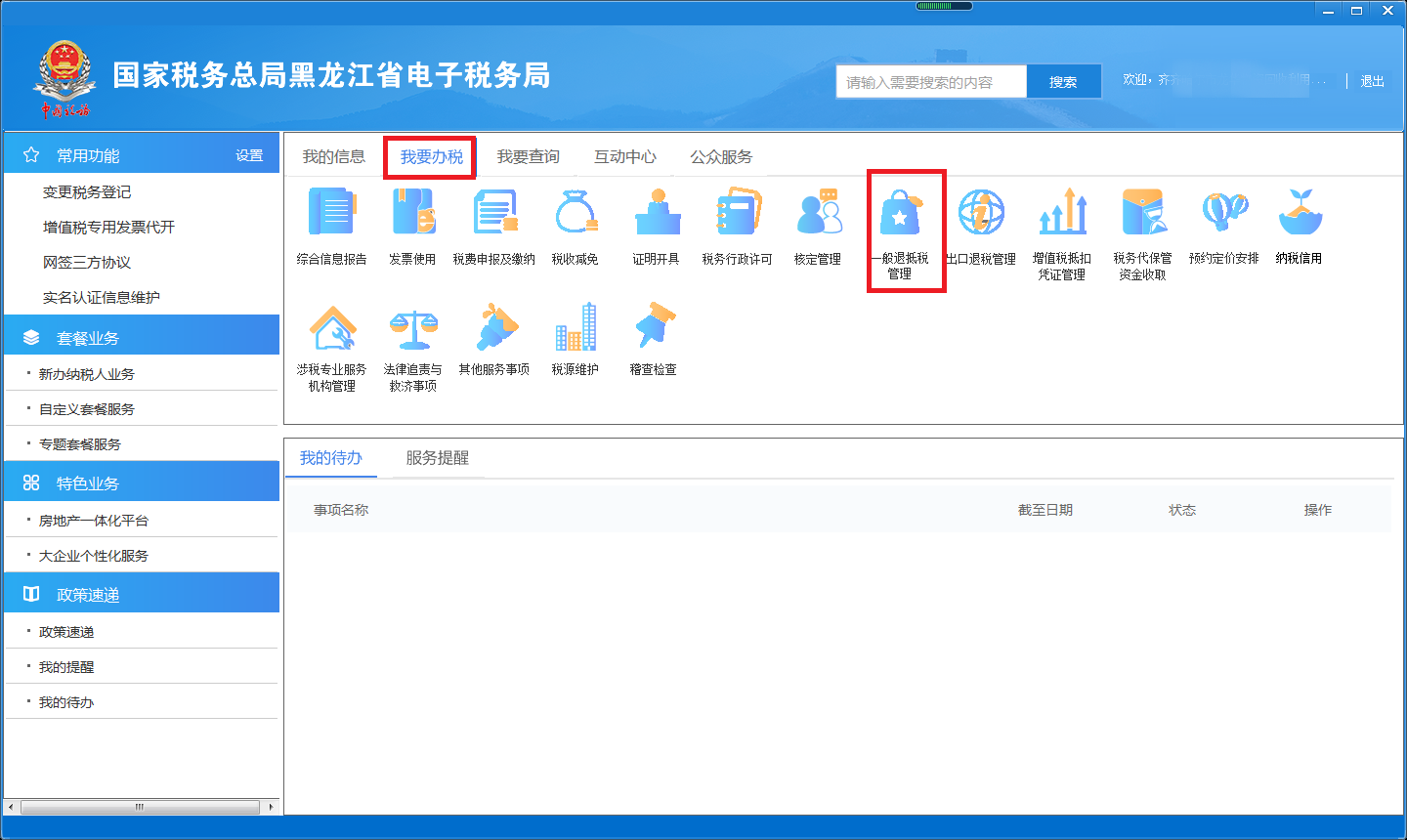The width and height of the screenshot is (1407, 840).
Task: Toggle the 特色业务 section header
Action: 88,483
